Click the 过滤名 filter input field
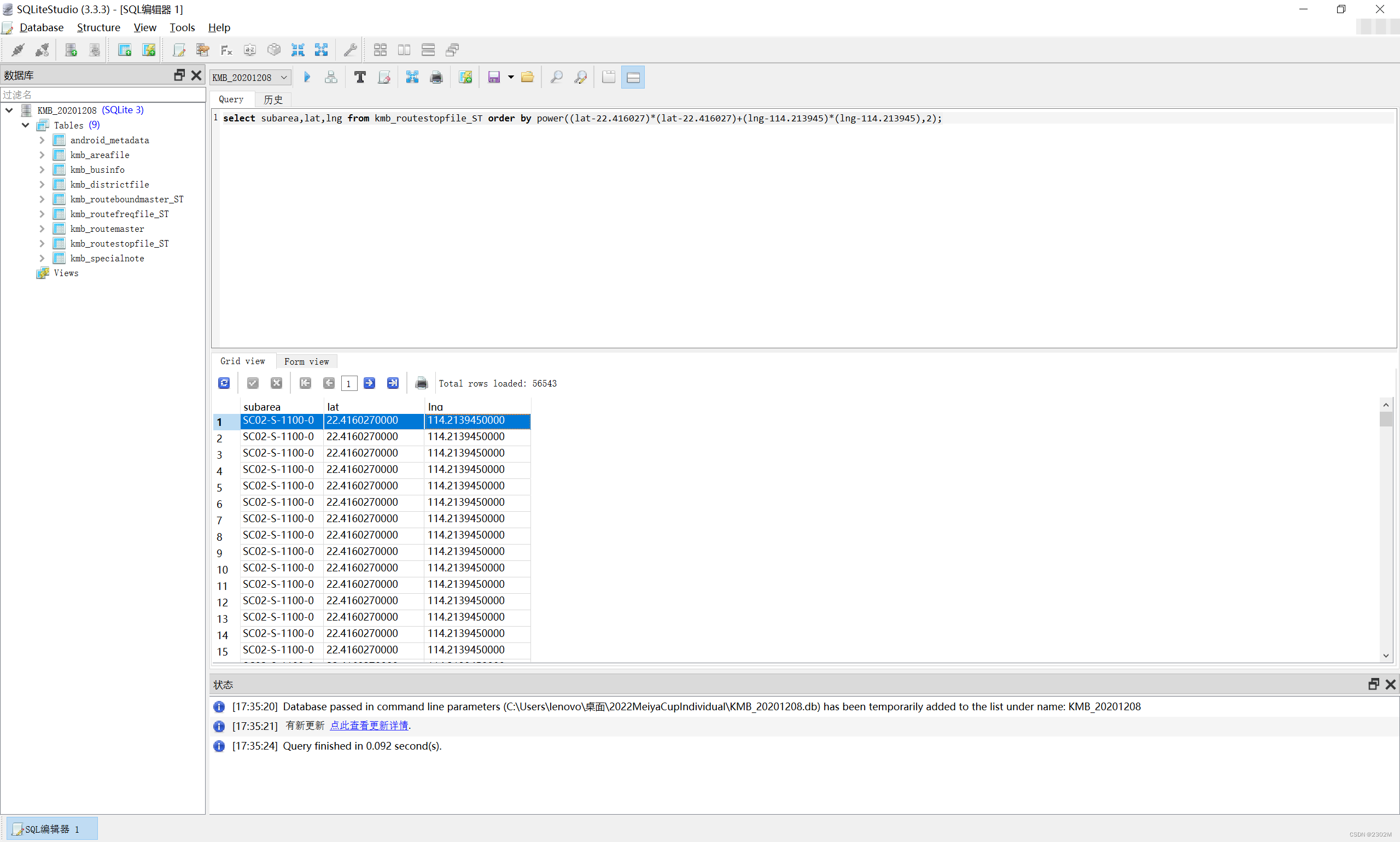Image resolution: width=1400 pixels, height=842 pixels. coord(102,94)
